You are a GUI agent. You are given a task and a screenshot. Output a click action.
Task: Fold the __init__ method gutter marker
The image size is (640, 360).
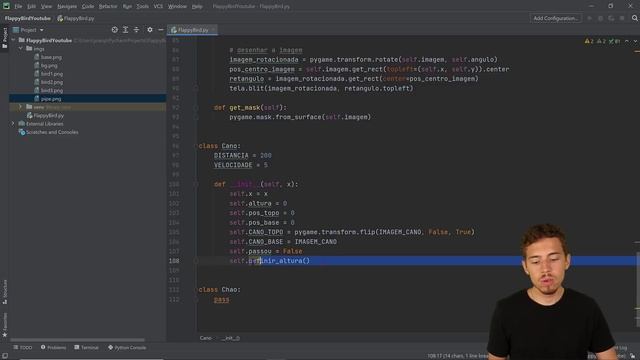tap(196, 184)
